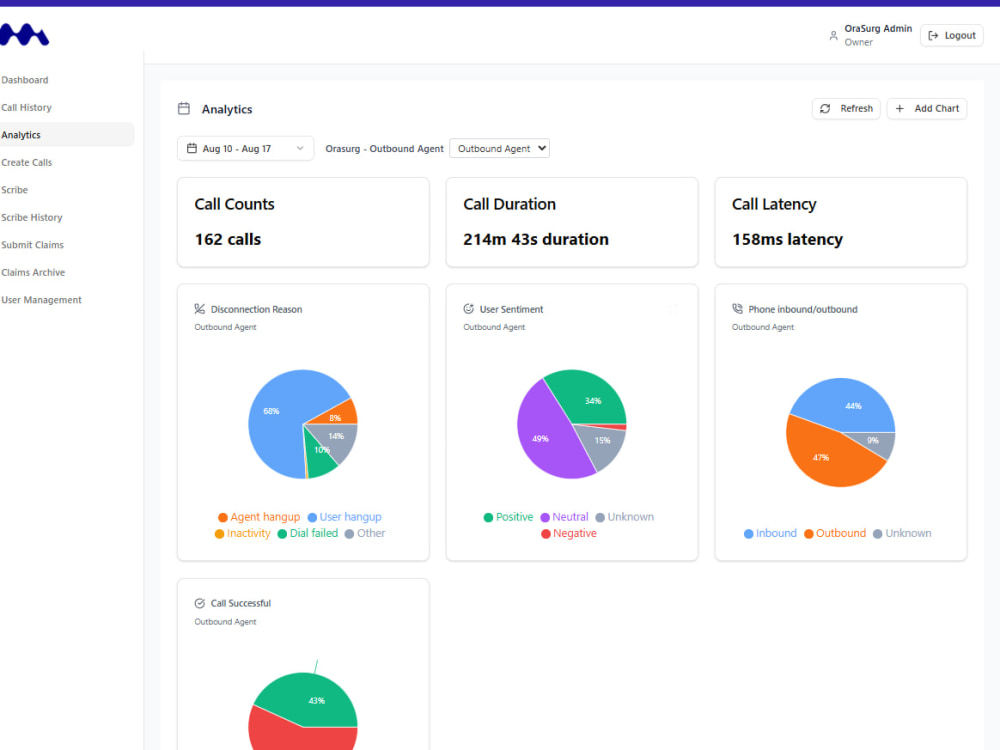Click the Call Counts card
This screenshot has width=1000, height=750.
point(303,222)
